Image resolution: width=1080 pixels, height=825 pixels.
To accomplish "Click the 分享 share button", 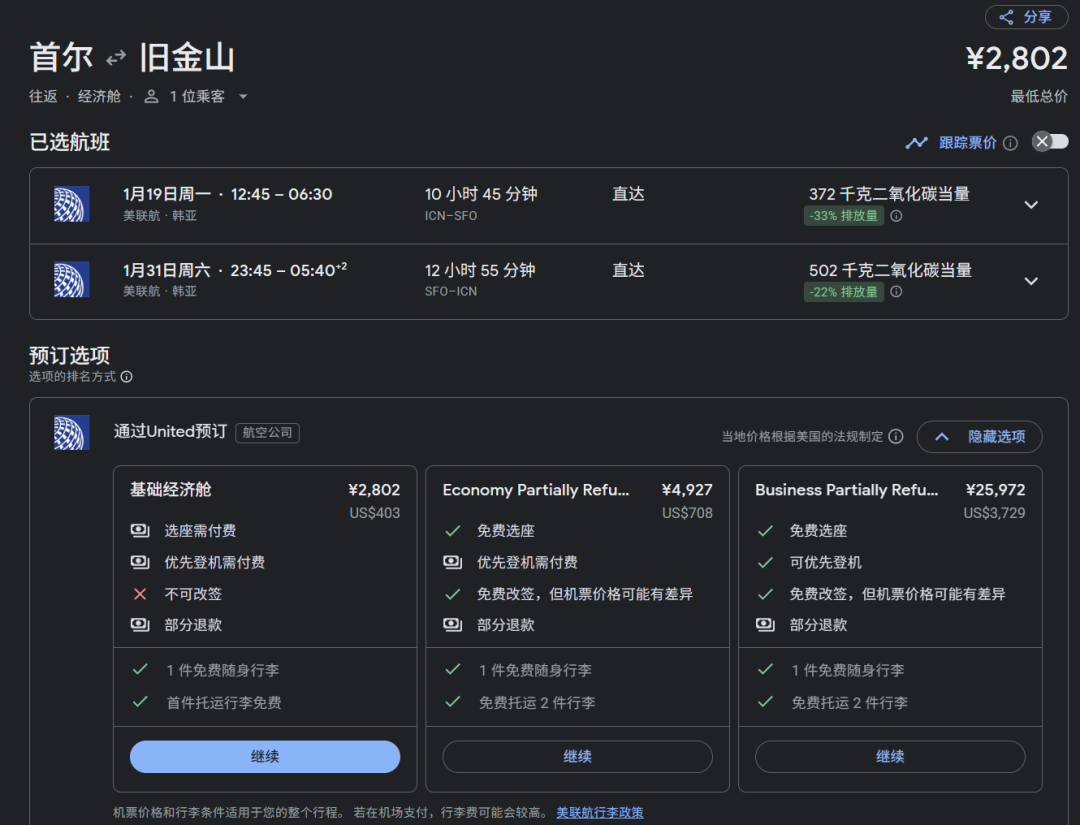I will coord(1026,17).
